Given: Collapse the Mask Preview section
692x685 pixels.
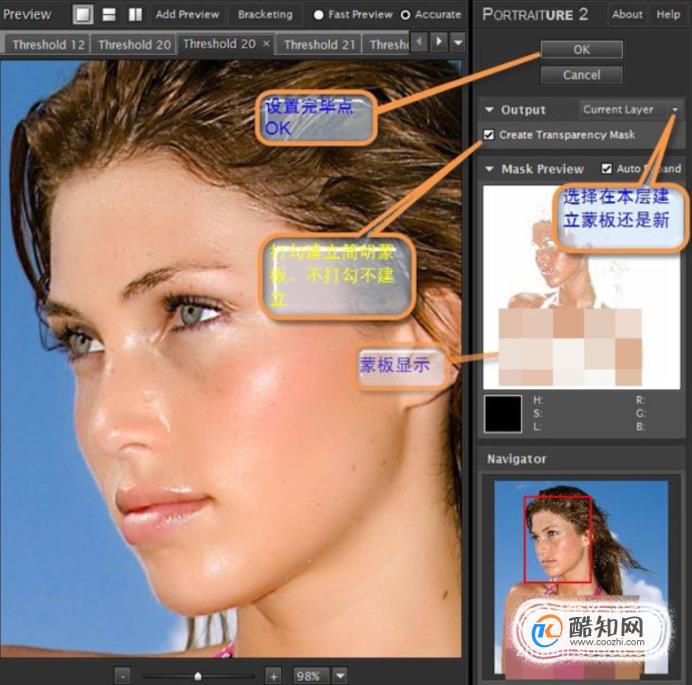Looking at the screenshot, I should [489, 169].
